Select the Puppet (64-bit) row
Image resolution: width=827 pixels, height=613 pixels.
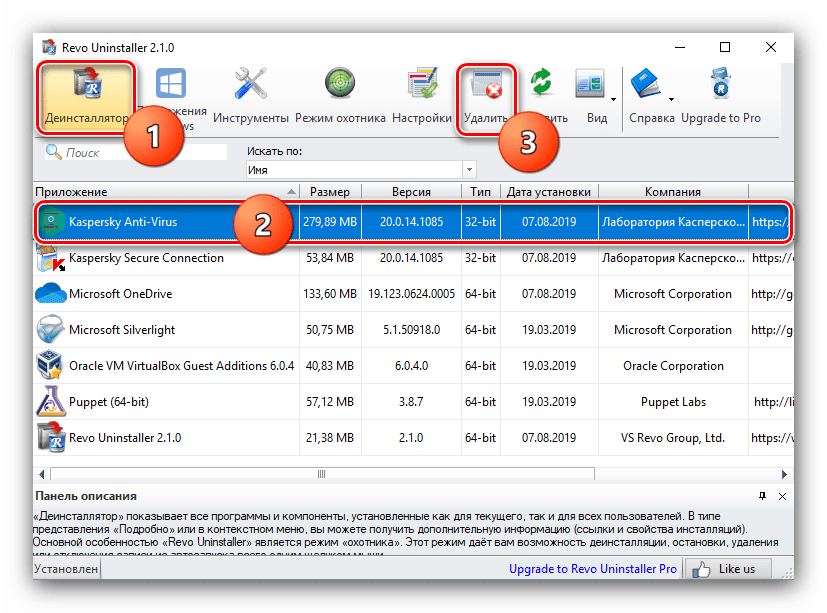pos(110,402)
